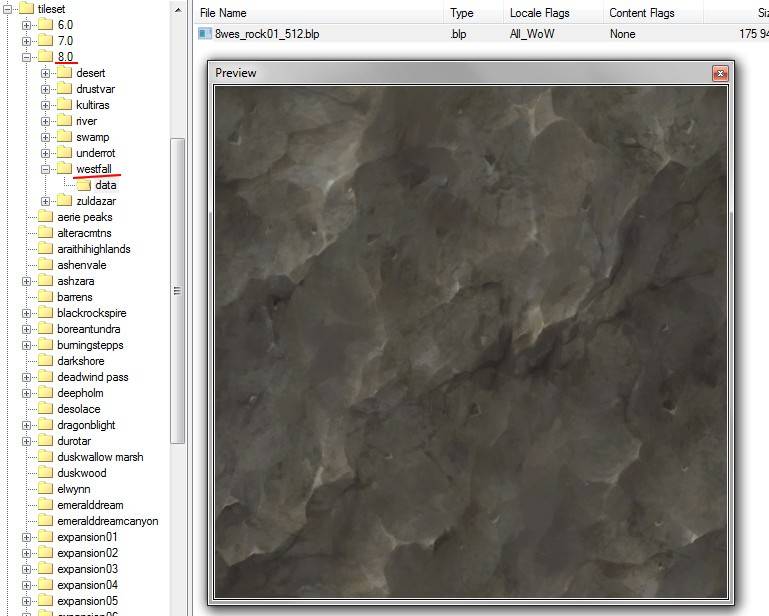Viewport: 769px width, 616px height.
Task: Click the desert folder icon
Action: click(x=64, y=73)
